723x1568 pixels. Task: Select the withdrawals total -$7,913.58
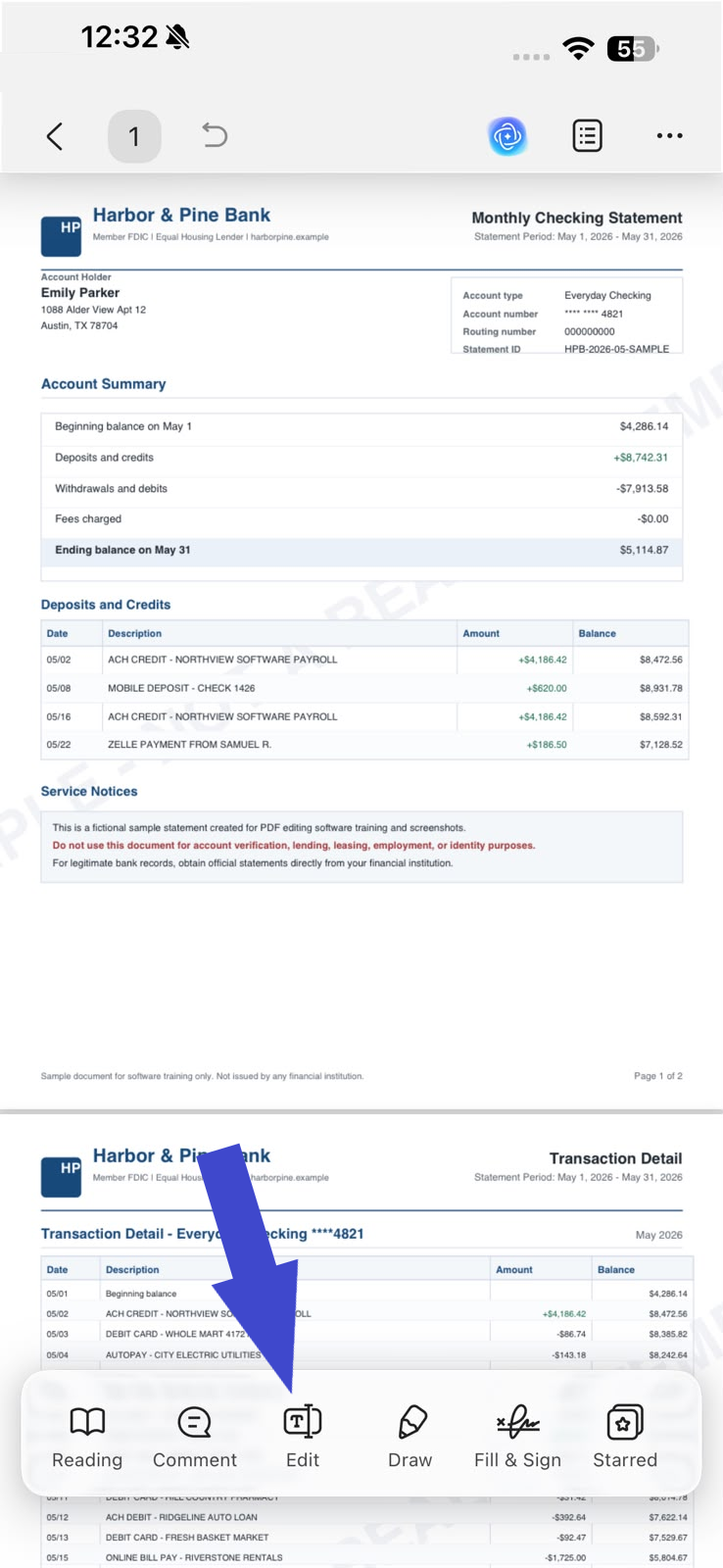click(x=642, y=488)
